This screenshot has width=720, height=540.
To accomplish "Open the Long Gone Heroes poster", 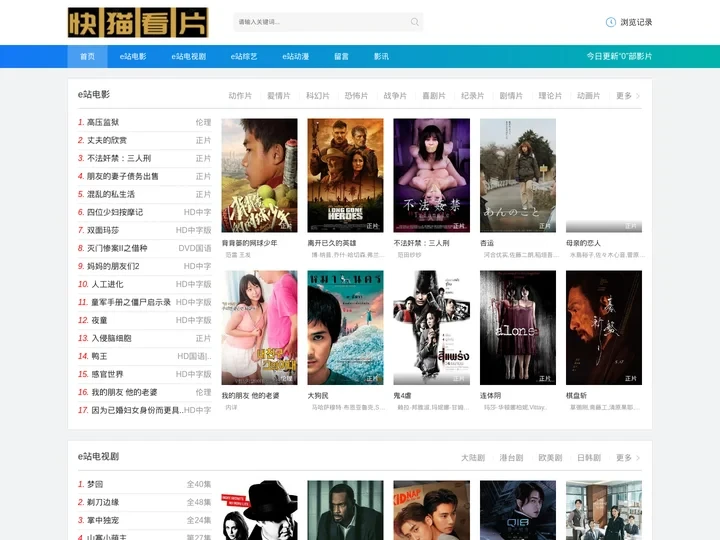I will point(345,175).
